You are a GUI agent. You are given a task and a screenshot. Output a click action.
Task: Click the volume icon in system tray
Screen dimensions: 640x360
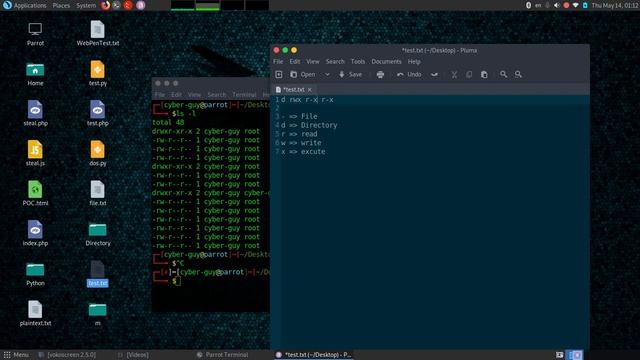point(557,5)
